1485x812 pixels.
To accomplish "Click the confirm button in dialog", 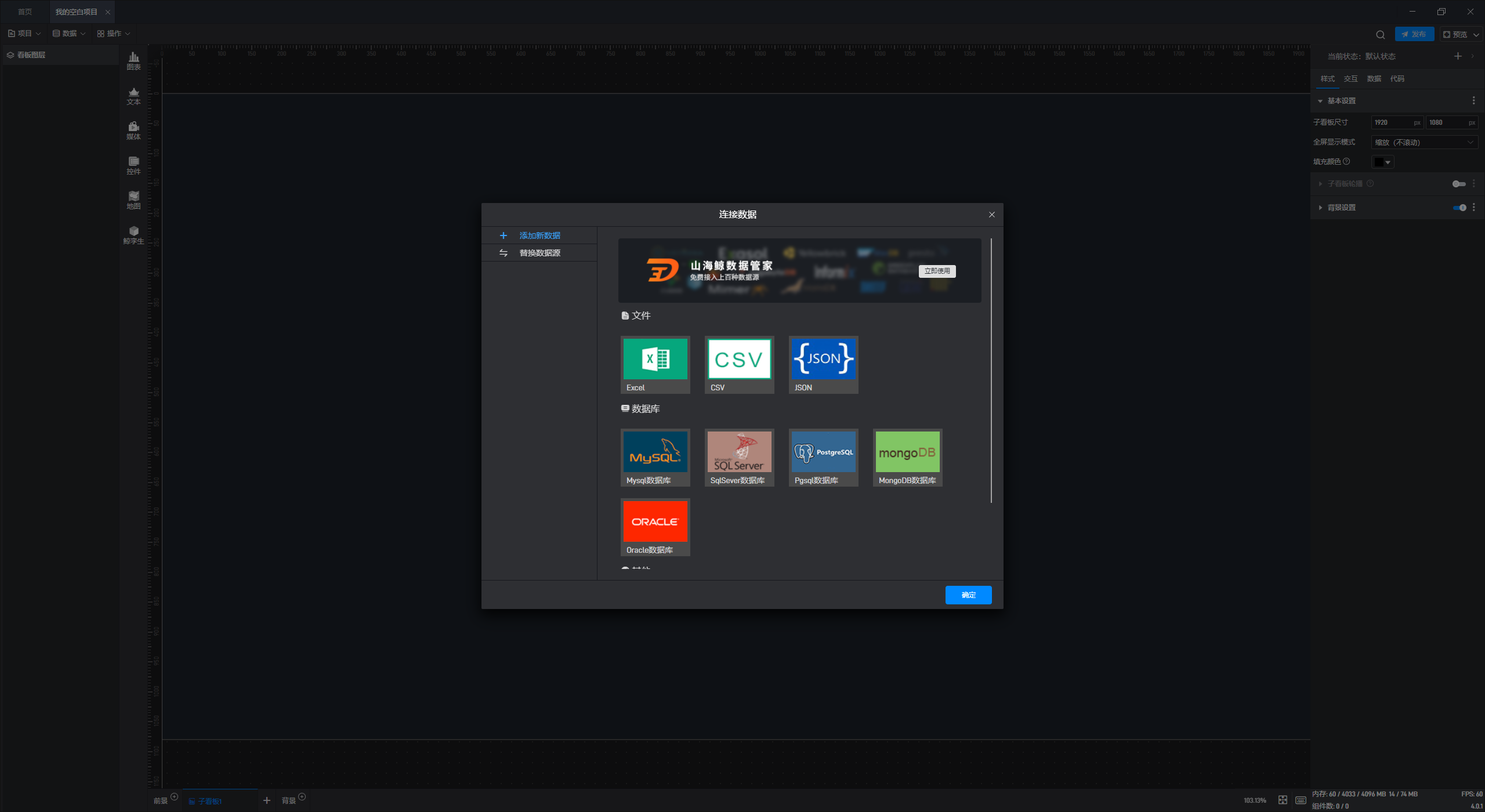I will coord(968,594).
